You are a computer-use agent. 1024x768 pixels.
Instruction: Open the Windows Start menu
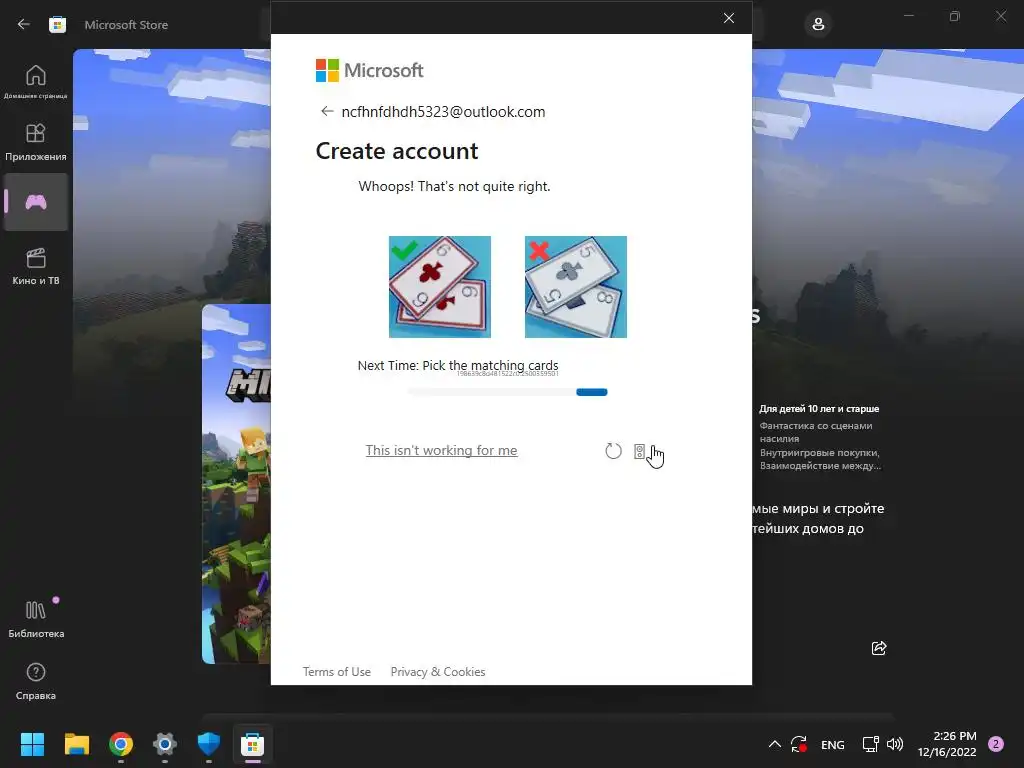(x=32, y=744)
